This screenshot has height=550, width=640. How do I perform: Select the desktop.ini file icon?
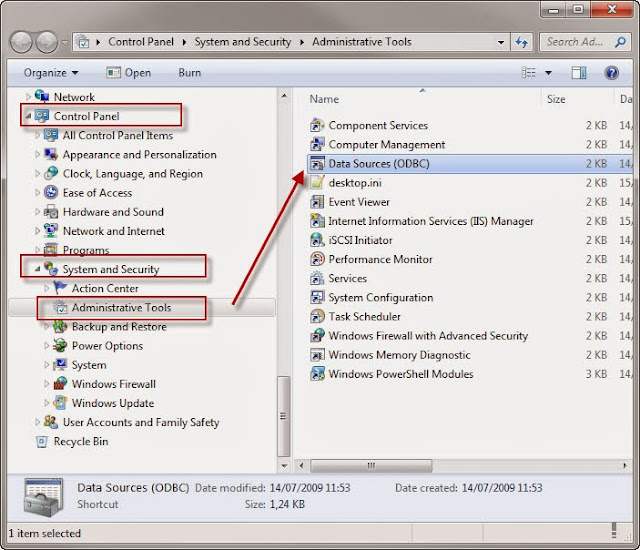(x=317, y=182)
